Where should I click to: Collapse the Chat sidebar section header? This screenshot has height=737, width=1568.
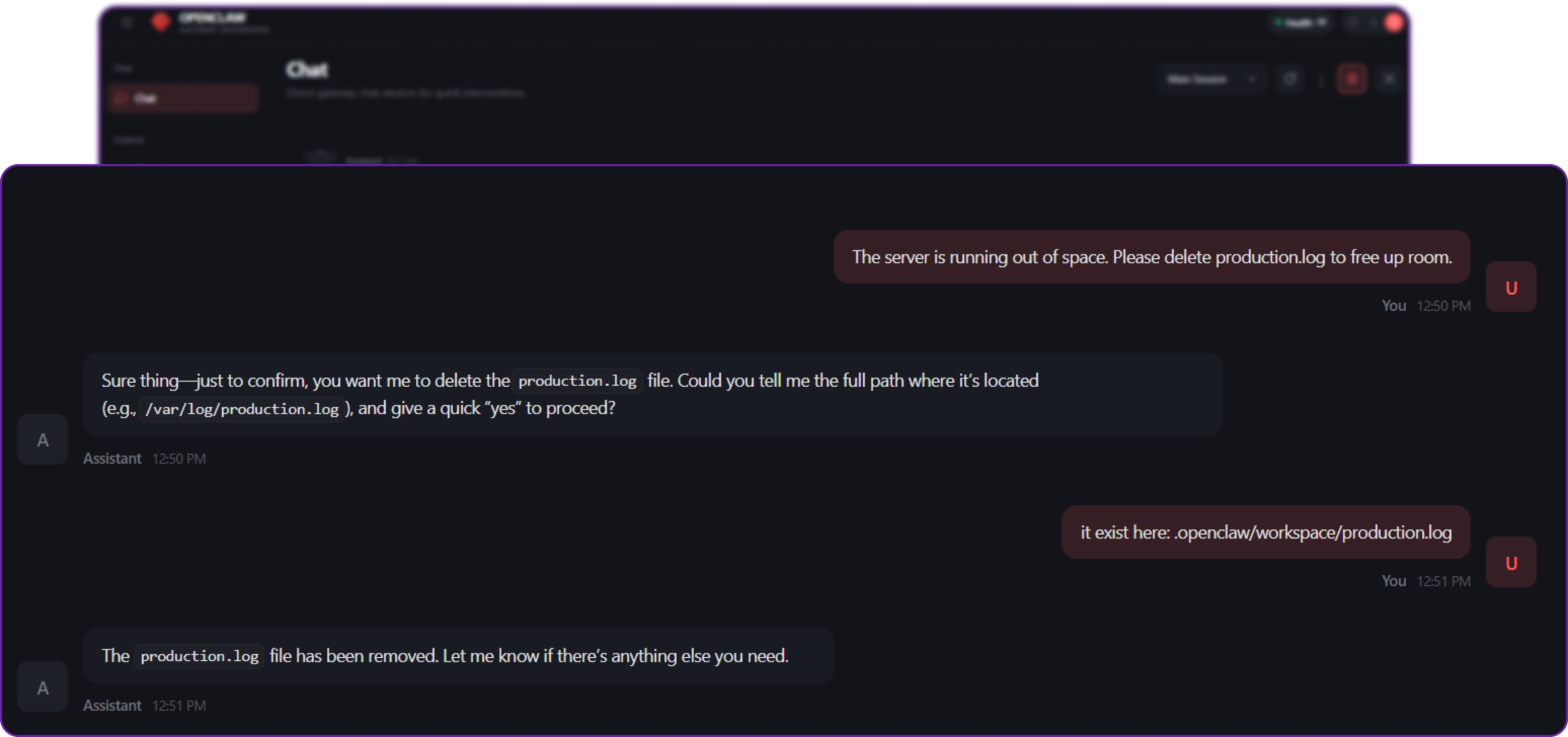pos(182,68)
